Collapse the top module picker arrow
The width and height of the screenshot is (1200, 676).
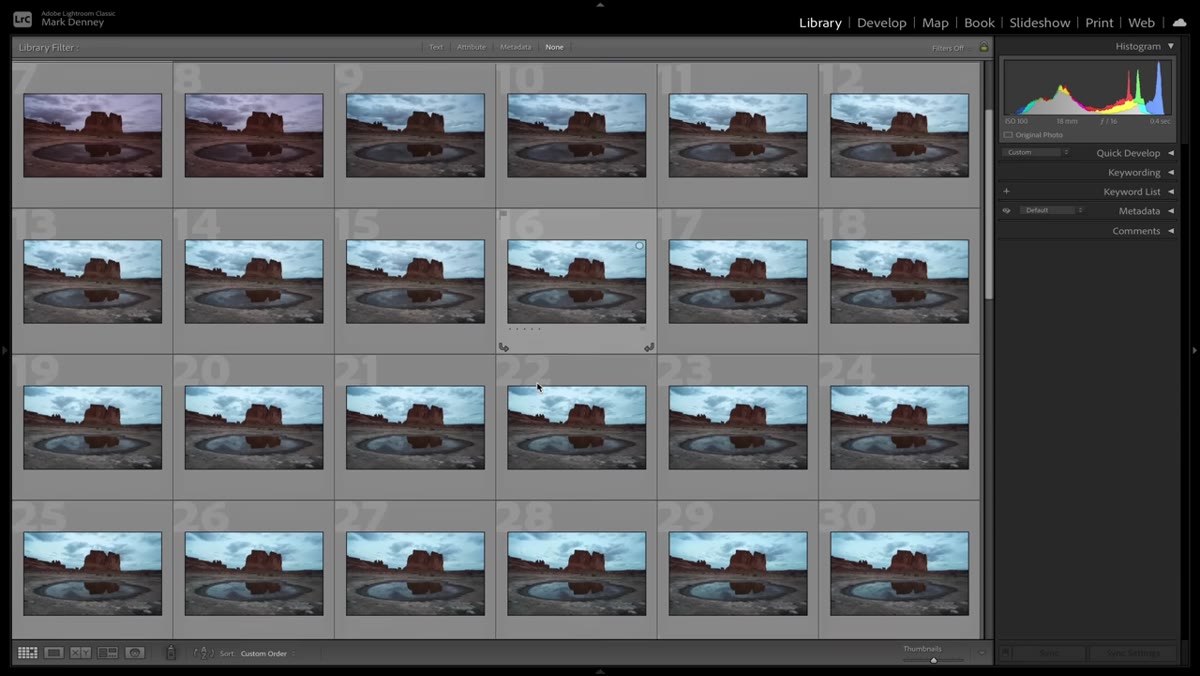pos(600,4)
